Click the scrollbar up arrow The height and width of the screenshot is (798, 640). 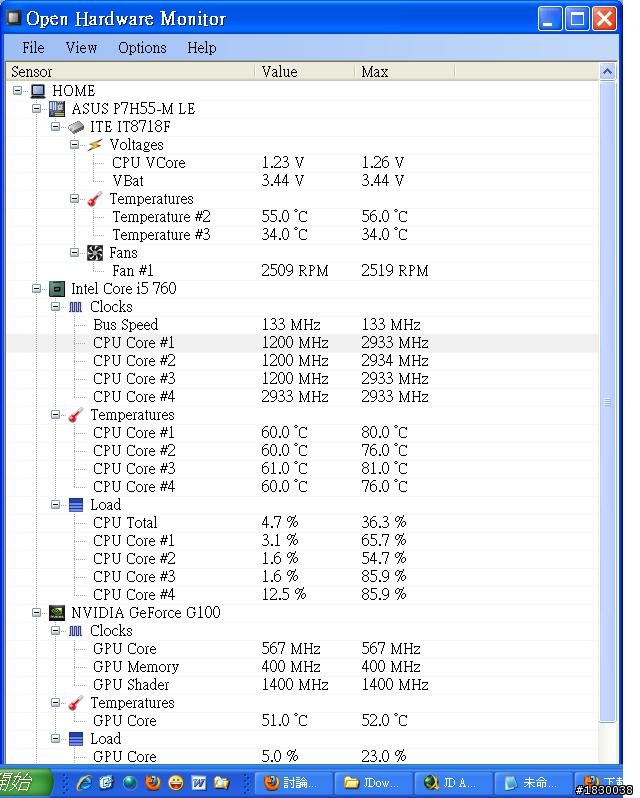point(607,72)
